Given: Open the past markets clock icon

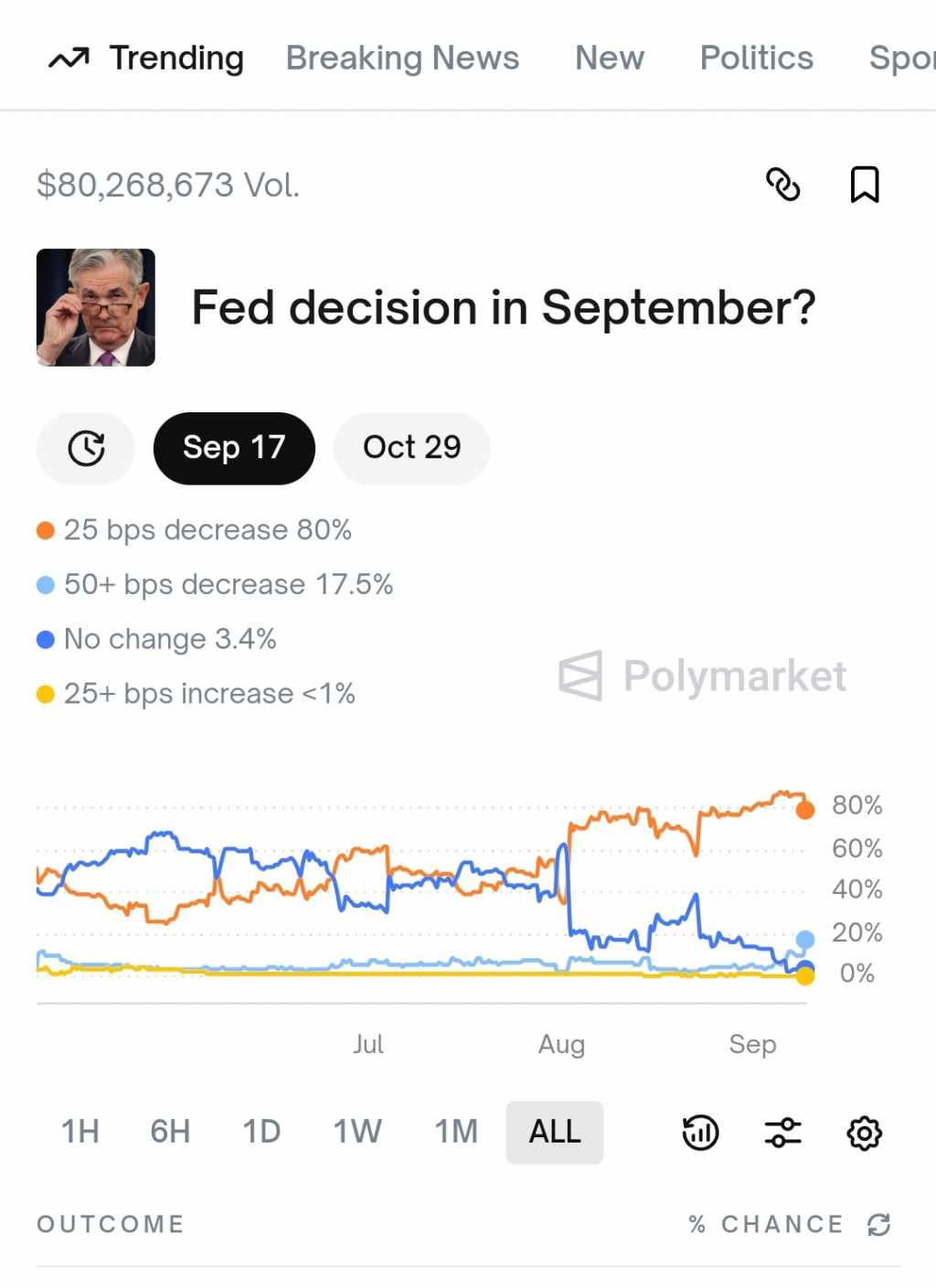Looking at the screenshot, I should coord(86,448).
